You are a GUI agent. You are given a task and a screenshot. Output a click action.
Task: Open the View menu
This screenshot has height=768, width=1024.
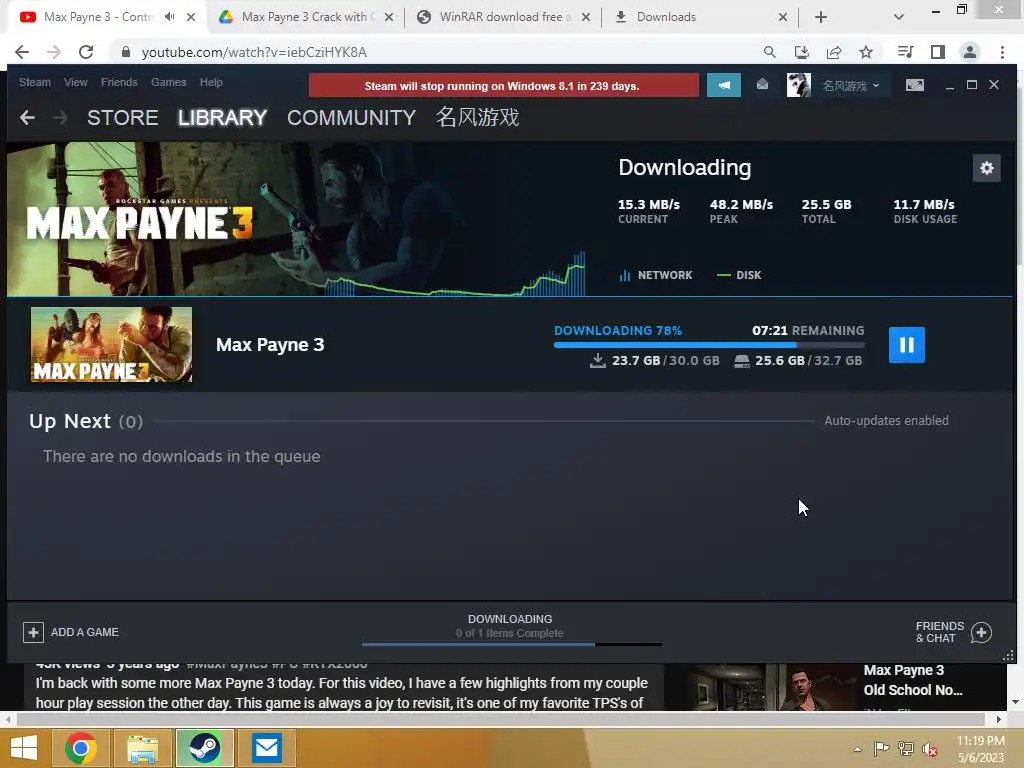click(76, 82)
